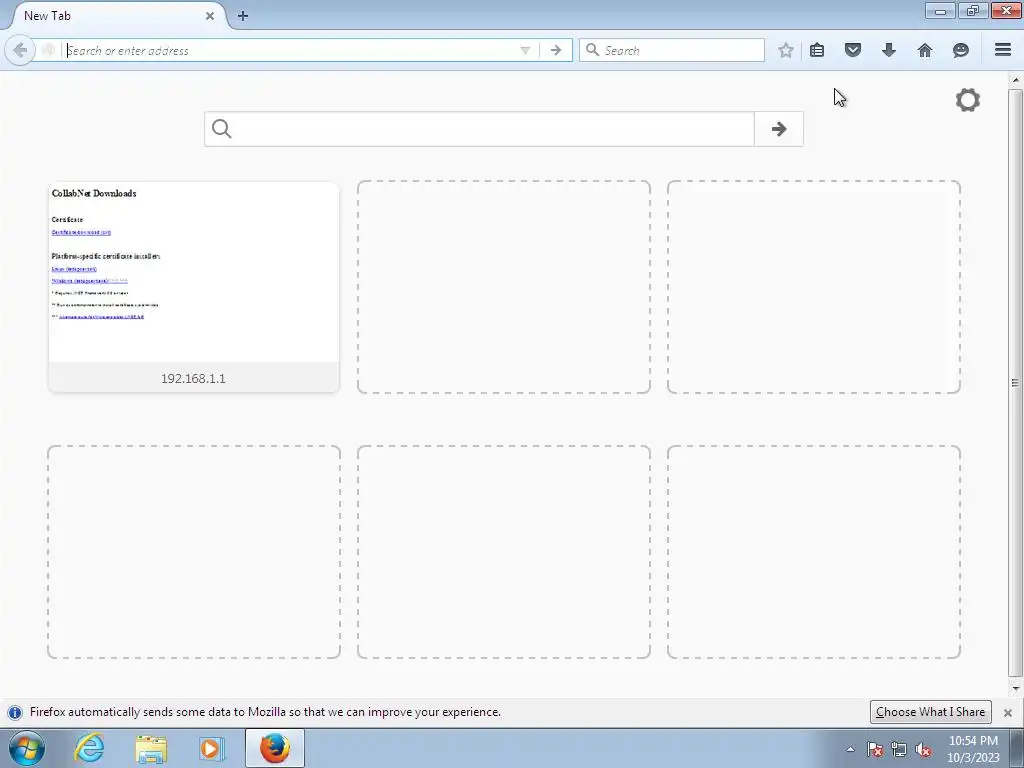Show hidden tray icons arrow
1024x768 pixels.
coord(850,749)
